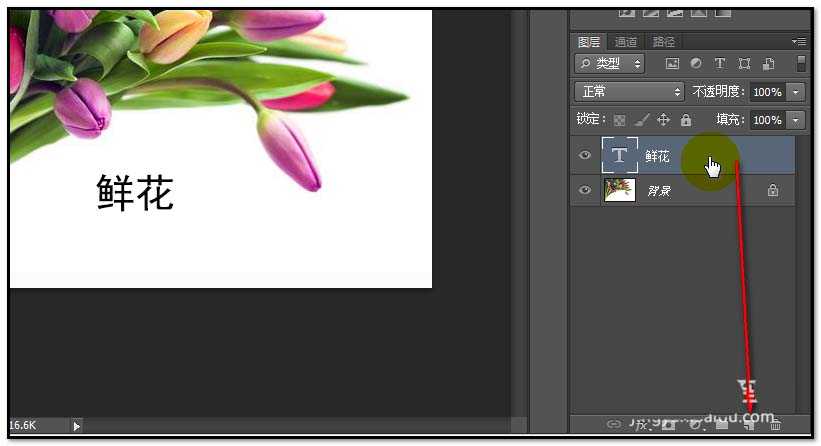Expand the 不透明度 opacity slider arrow

pyautogui.click(x=796, y=91)
